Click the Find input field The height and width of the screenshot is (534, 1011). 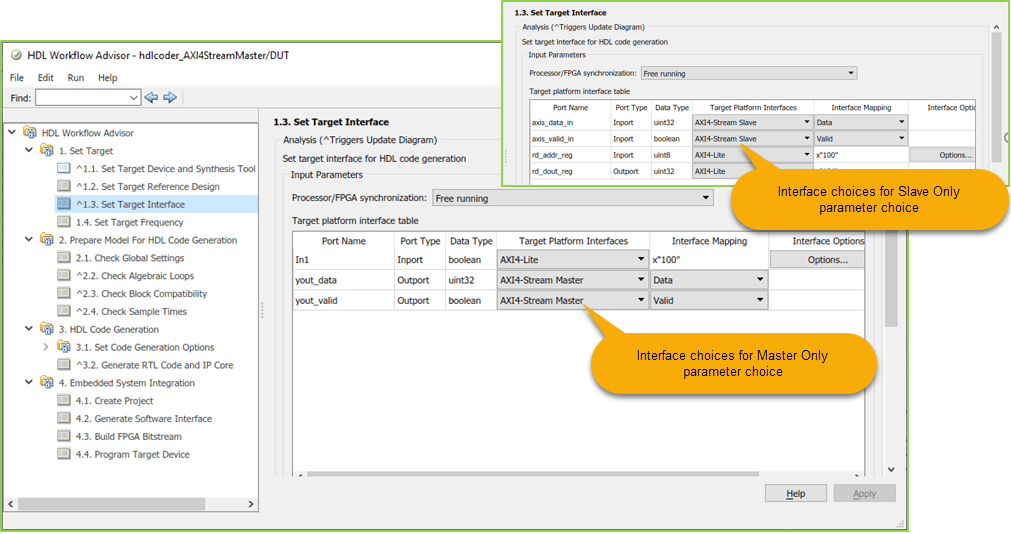coord(88,97)
